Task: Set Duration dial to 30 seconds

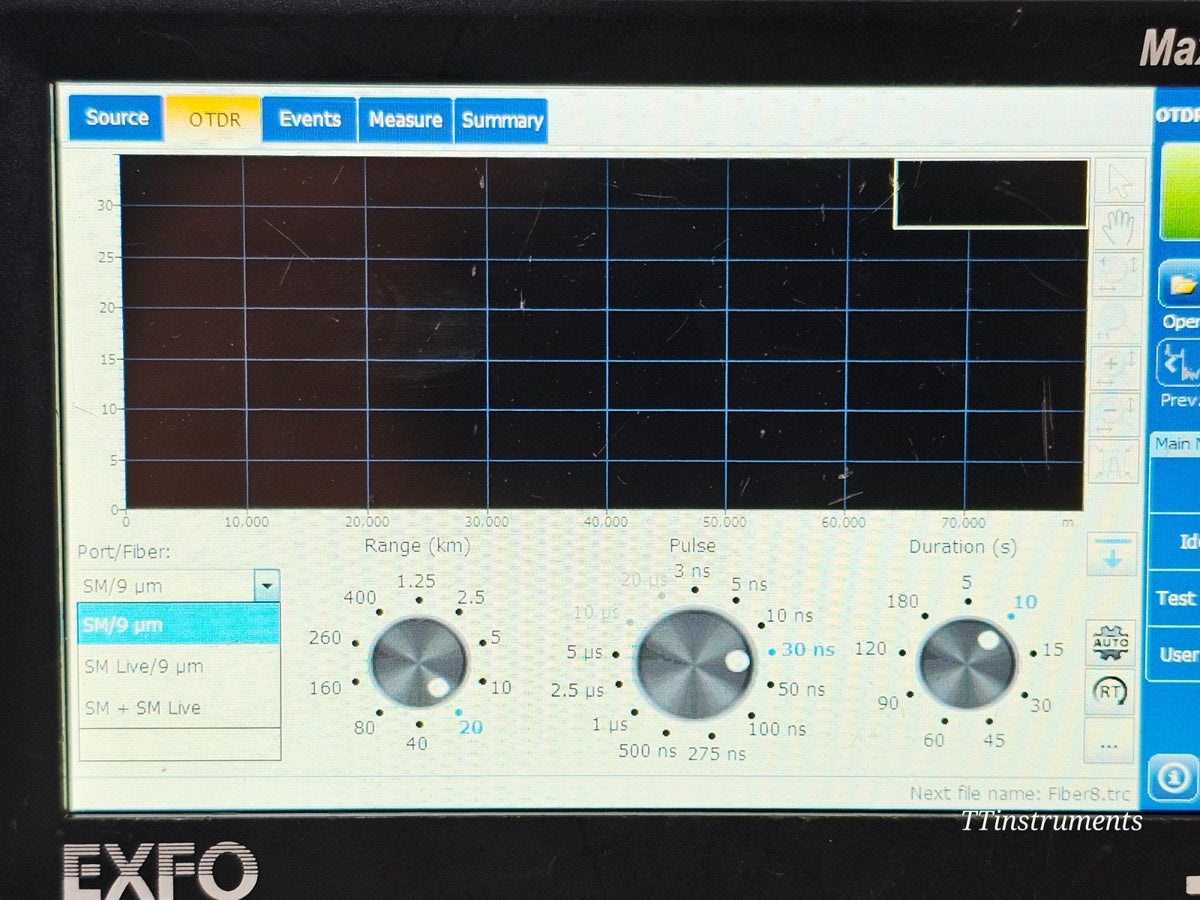Action: [1041, 705]
